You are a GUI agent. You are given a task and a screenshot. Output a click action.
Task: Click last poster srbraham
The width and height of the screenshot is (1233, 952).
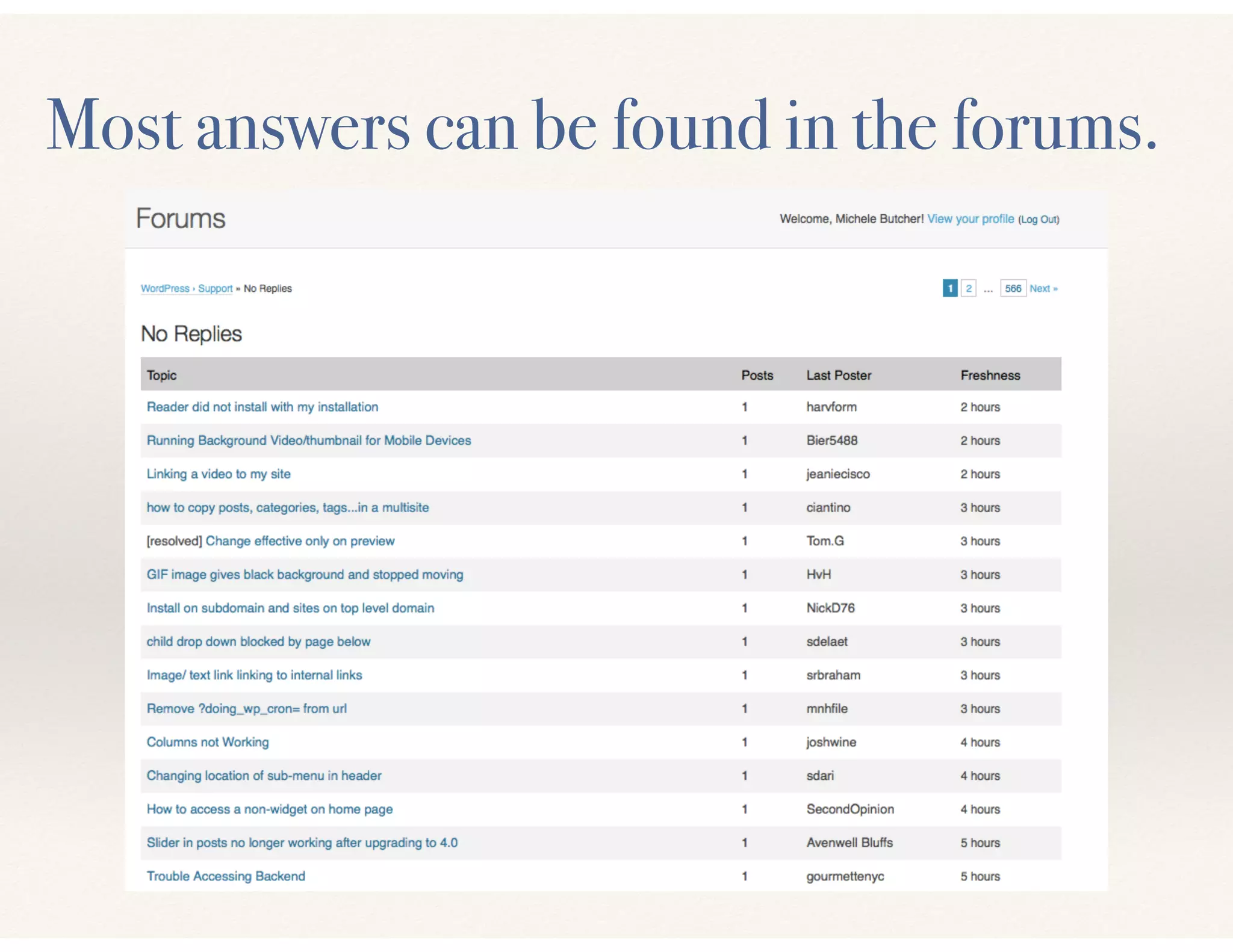tap(833, 675)
